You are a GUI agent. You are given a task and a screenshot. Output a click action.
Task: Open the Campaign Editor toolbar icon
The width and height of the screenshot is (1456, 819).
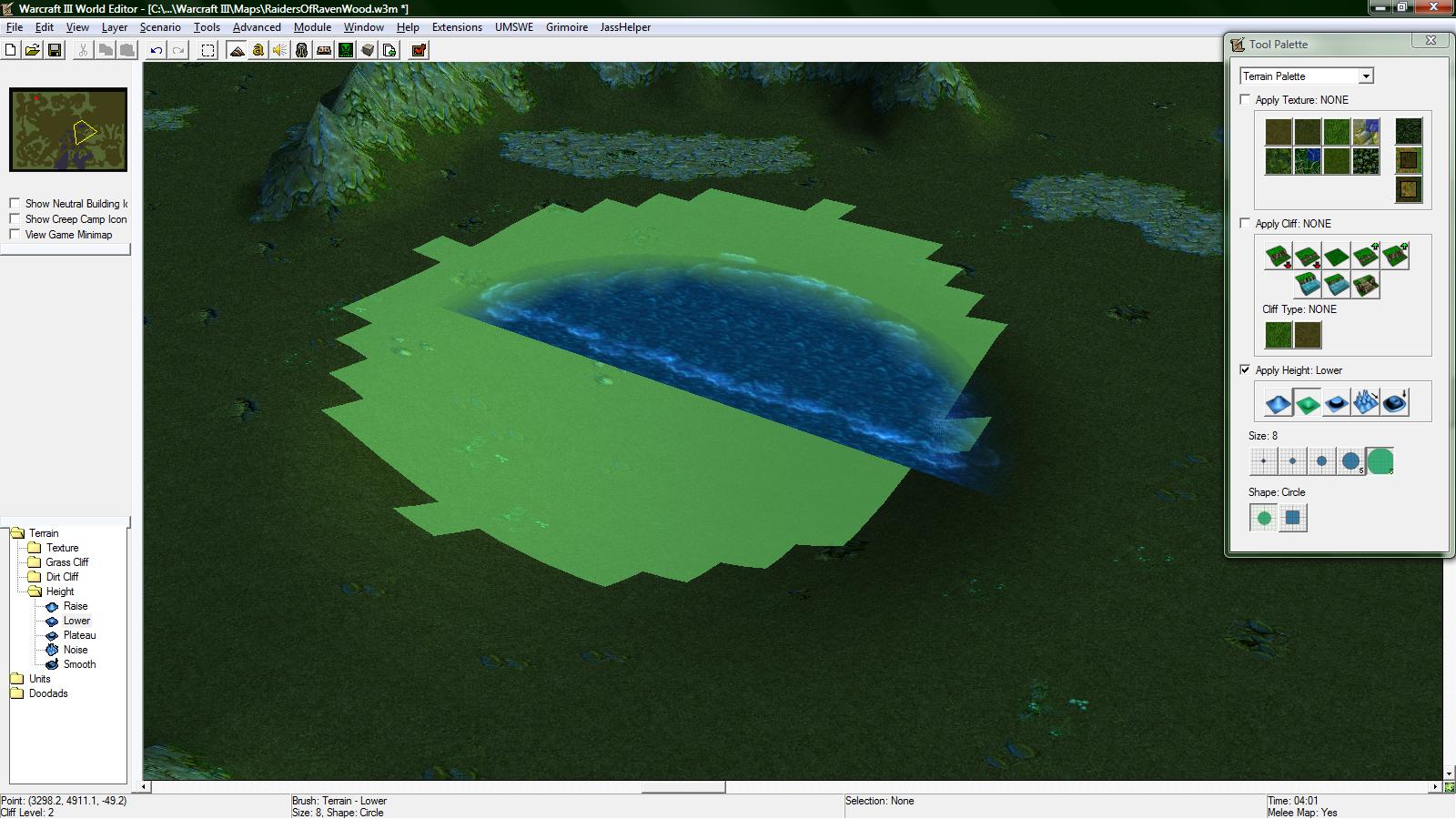click(324, 50)
